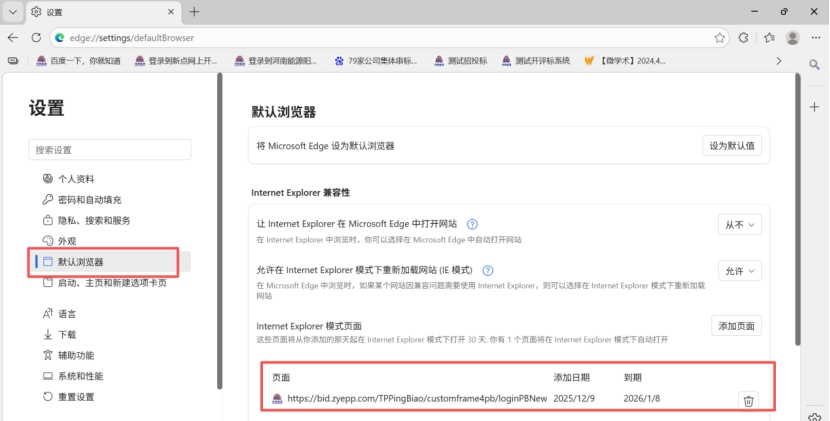Select 隐私、搜索和服务 in settings sidebar

pyautogui.click(x=93, y=220)
